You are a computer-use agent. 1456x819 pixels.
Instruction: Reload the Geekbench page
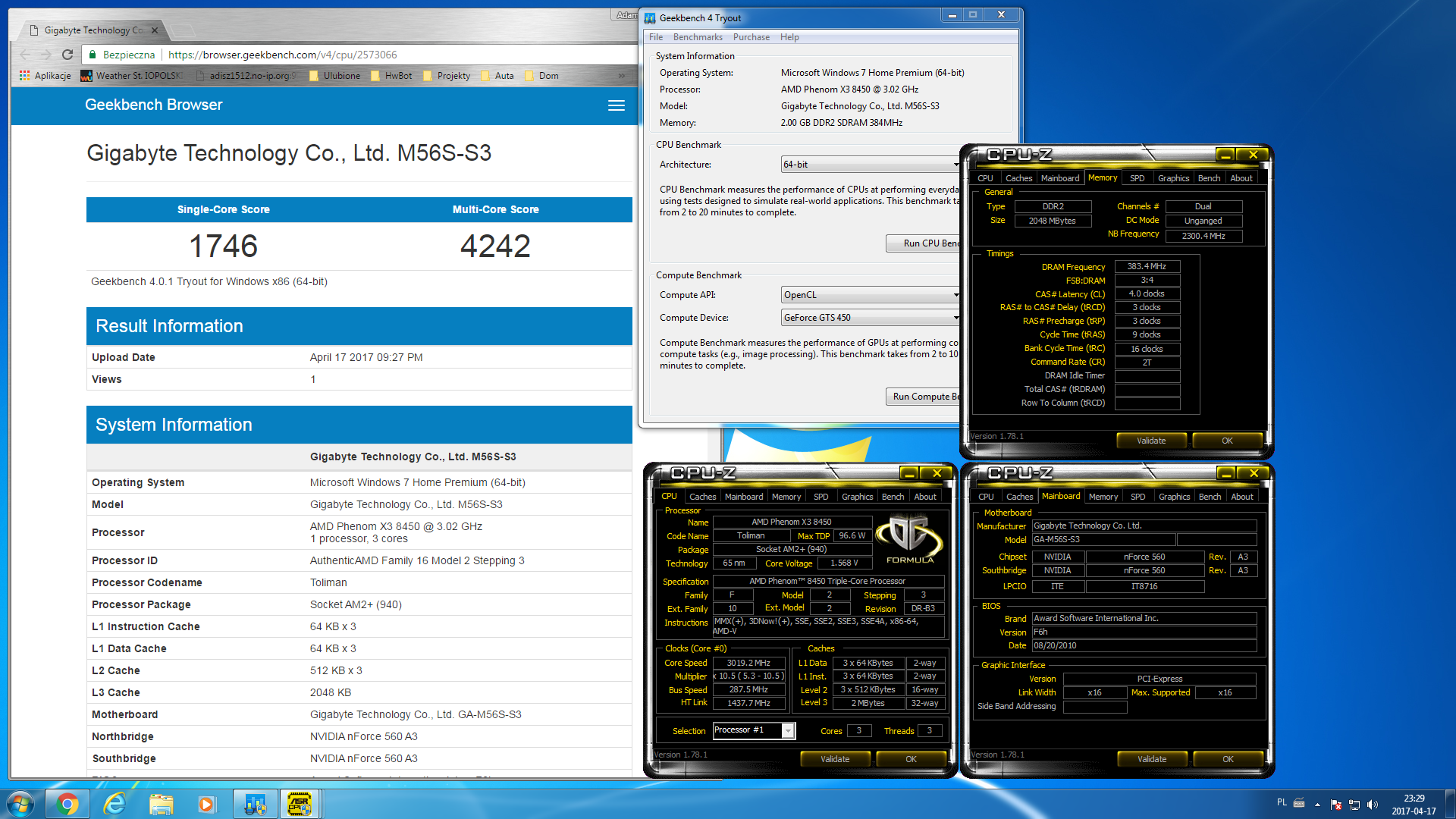click(x=67, y=55)
